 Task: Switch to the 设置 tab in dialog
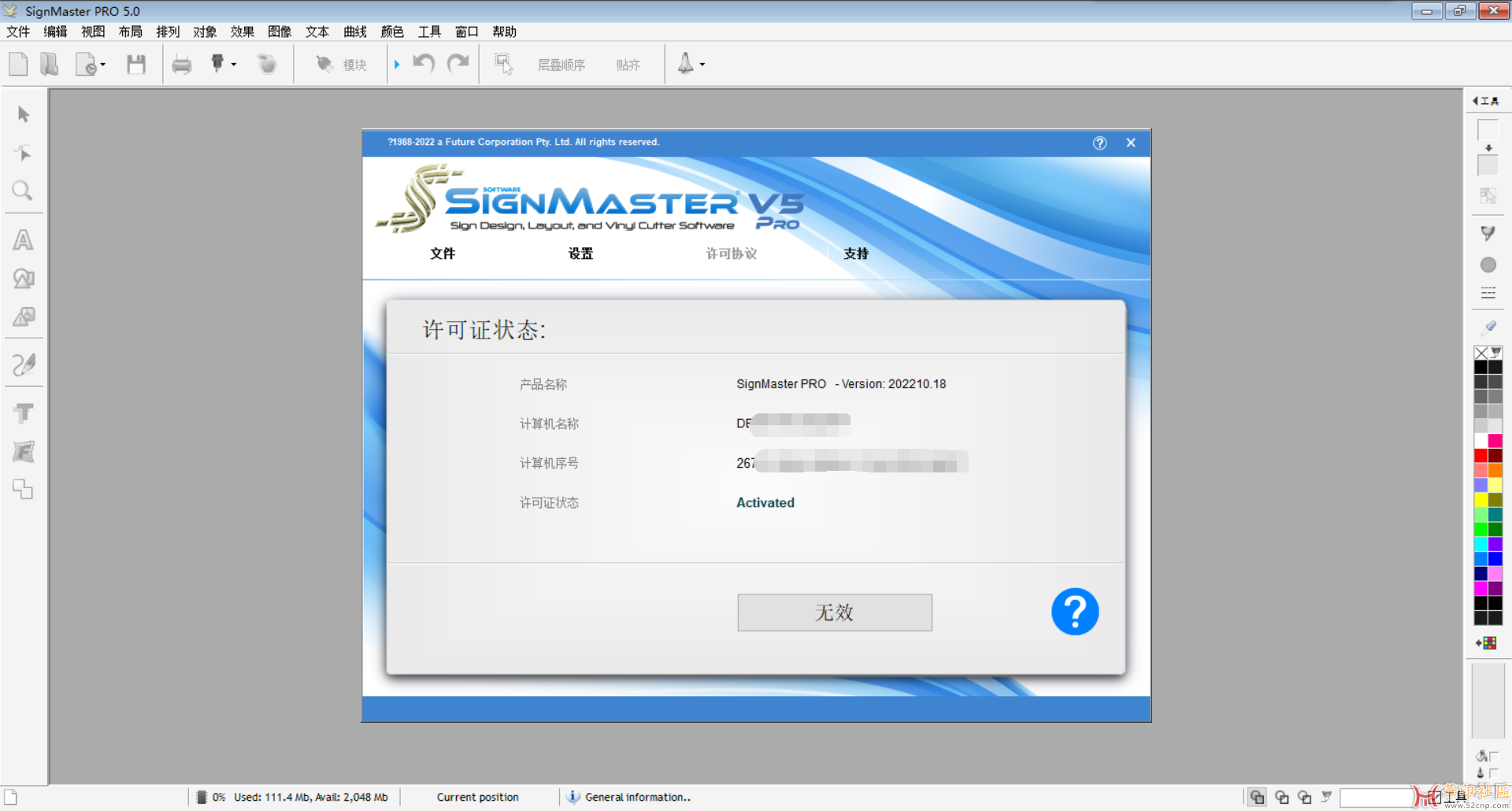coord(581,254)
